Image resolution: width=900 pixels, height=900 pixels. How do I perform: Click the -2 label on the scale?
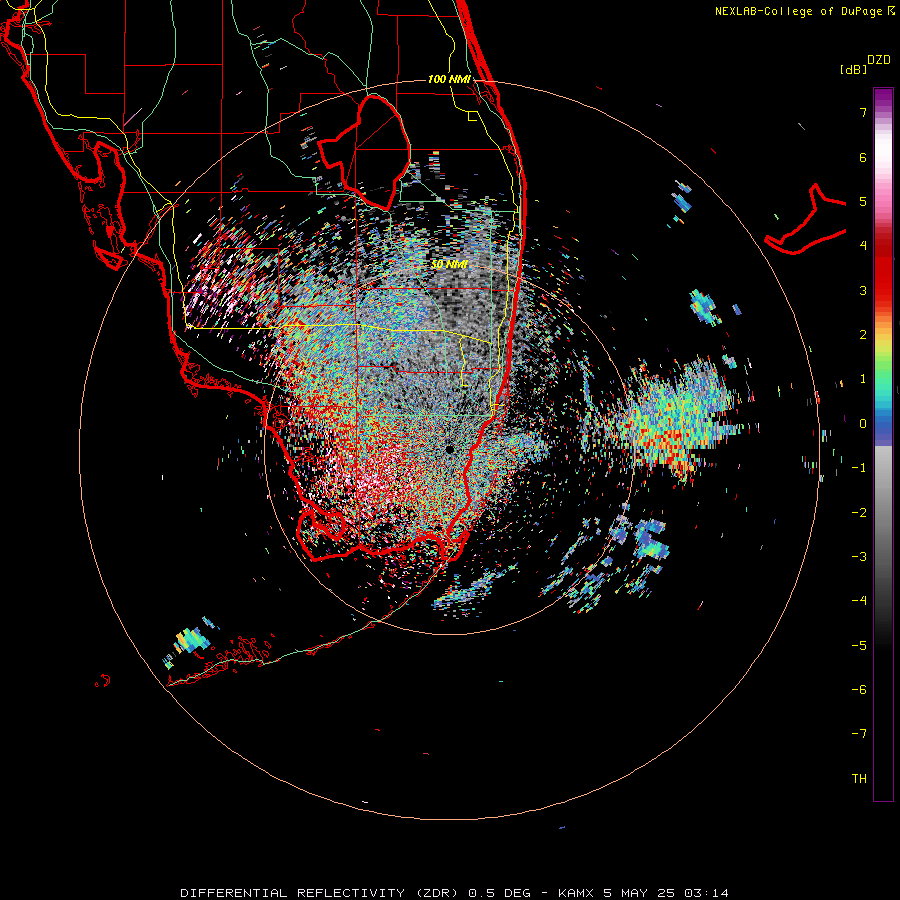(x=859, y=512)
